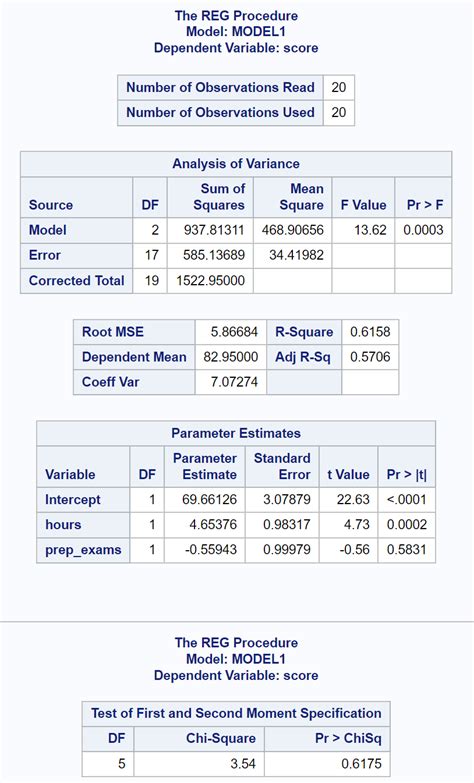
Task: Click the t value 4.73
Action: [357, 524]
